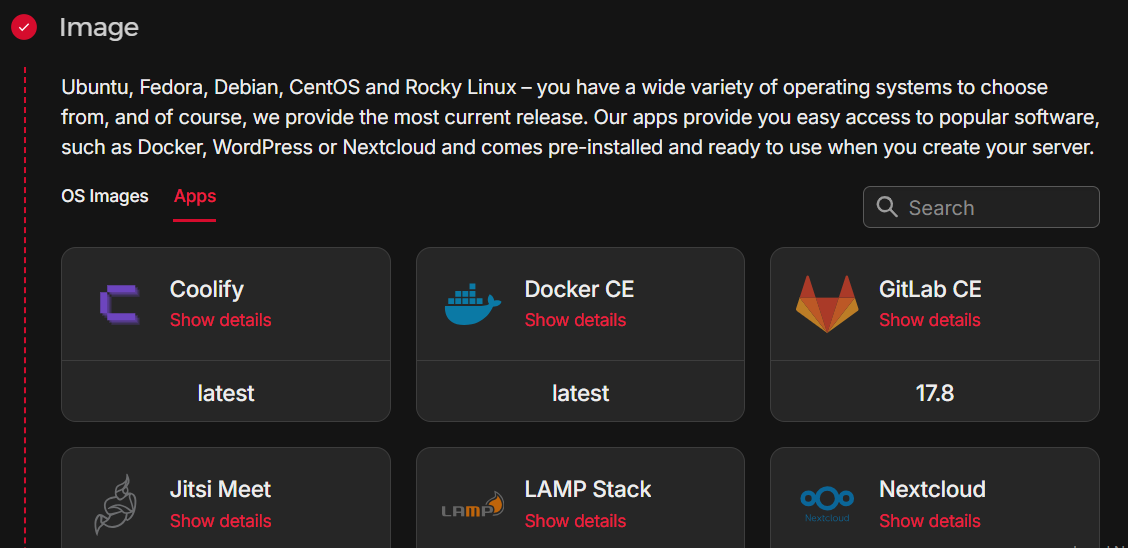Click the Jitsi Meet logo icon
Viewport: 1128px width, 548px height.
coord(113,505)
